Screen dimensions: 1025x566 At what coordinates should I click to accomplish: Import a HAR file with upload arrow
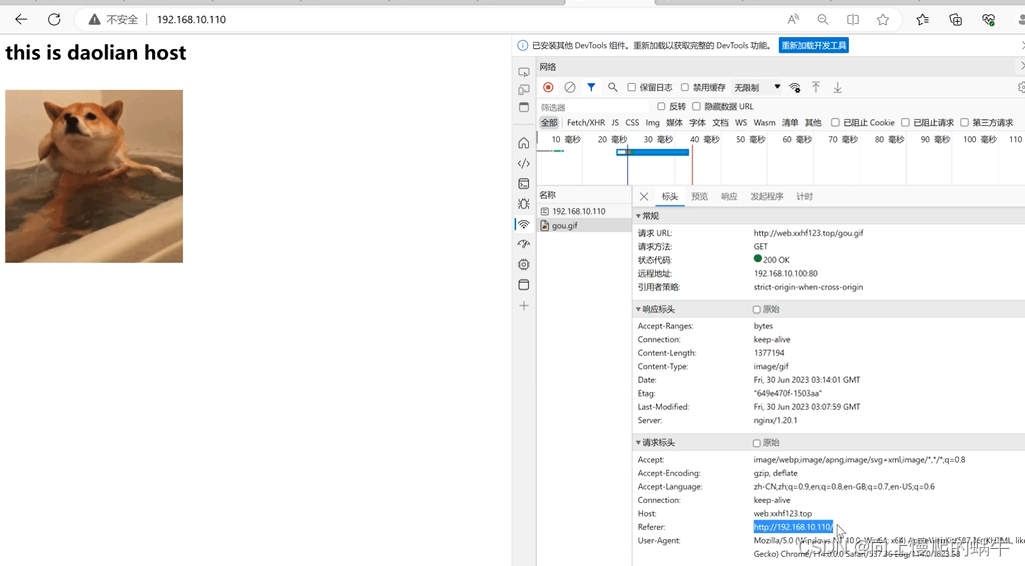click(816, 87)
